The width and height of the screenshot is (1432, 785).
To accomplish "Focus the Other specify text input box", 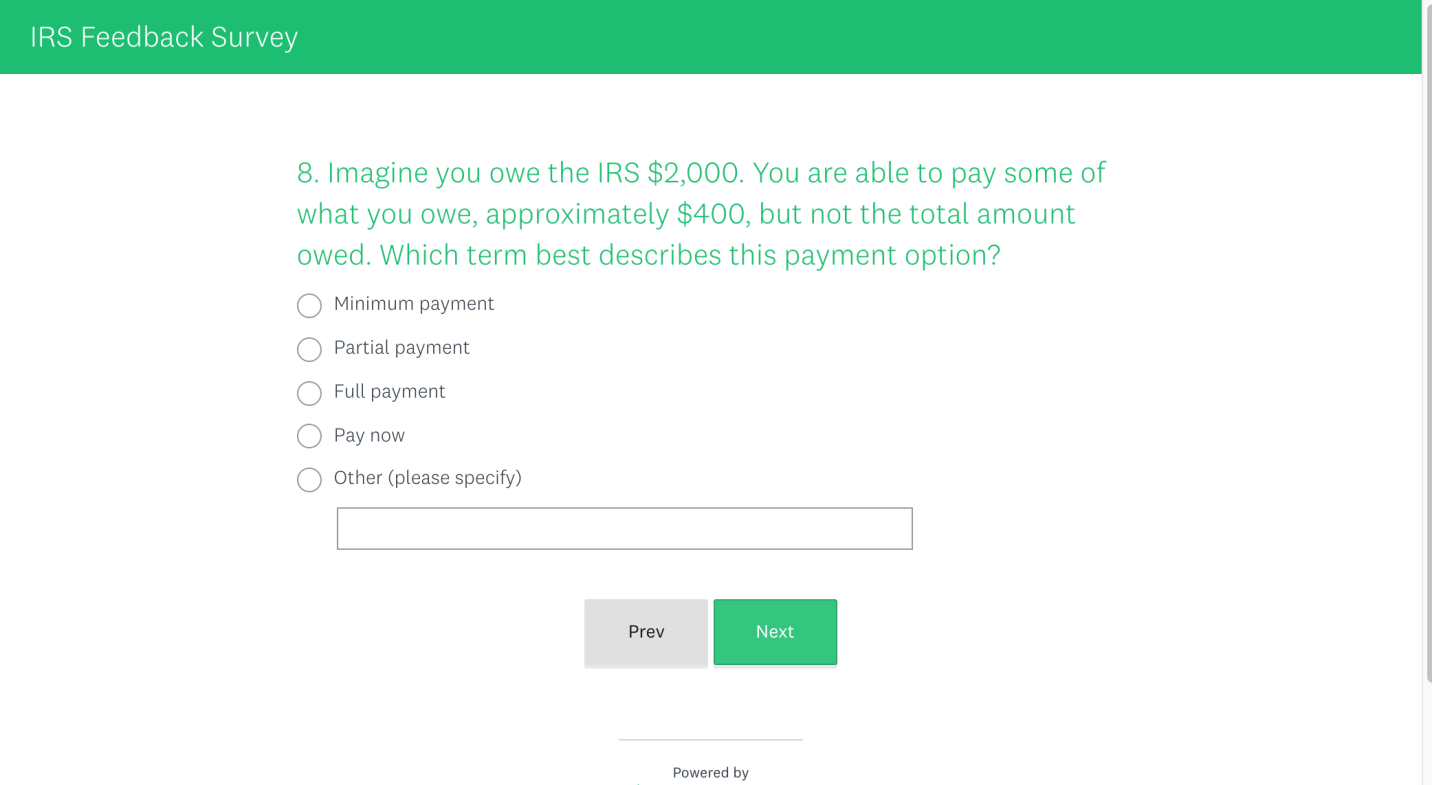I will click(624, 528).
